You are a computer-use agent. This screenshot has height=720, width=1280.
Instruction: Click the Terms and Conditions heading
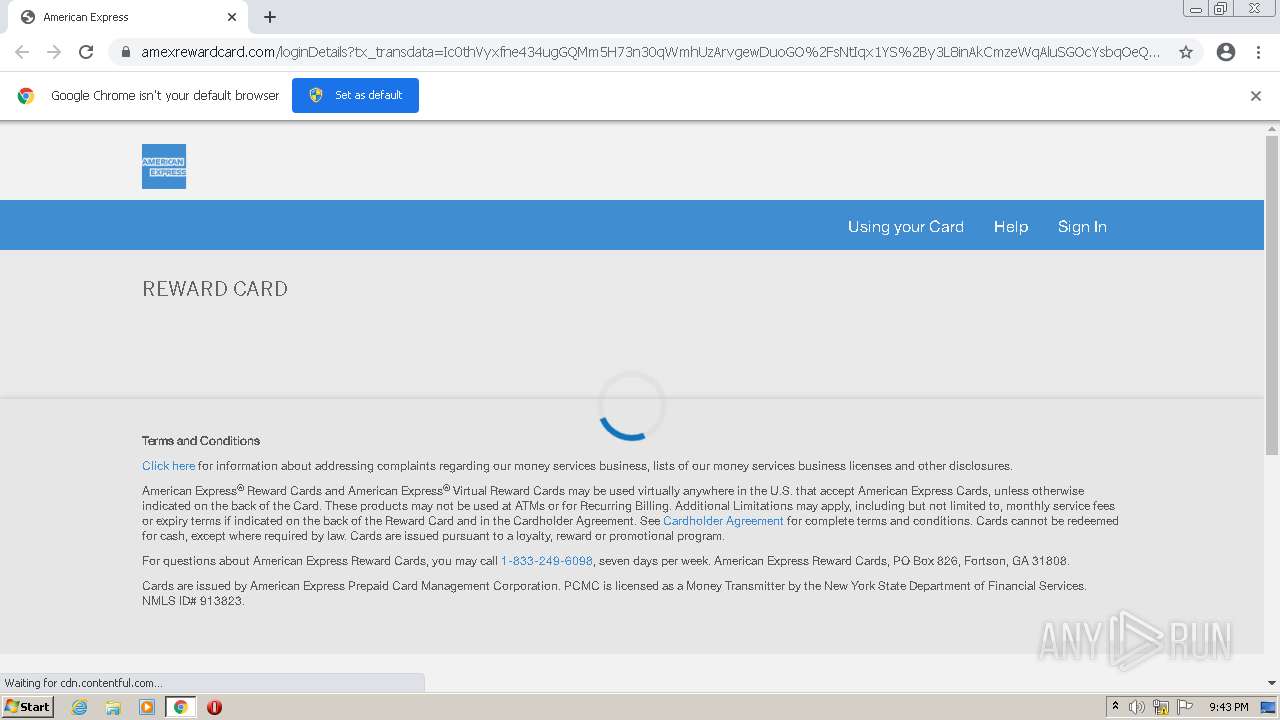201,441
